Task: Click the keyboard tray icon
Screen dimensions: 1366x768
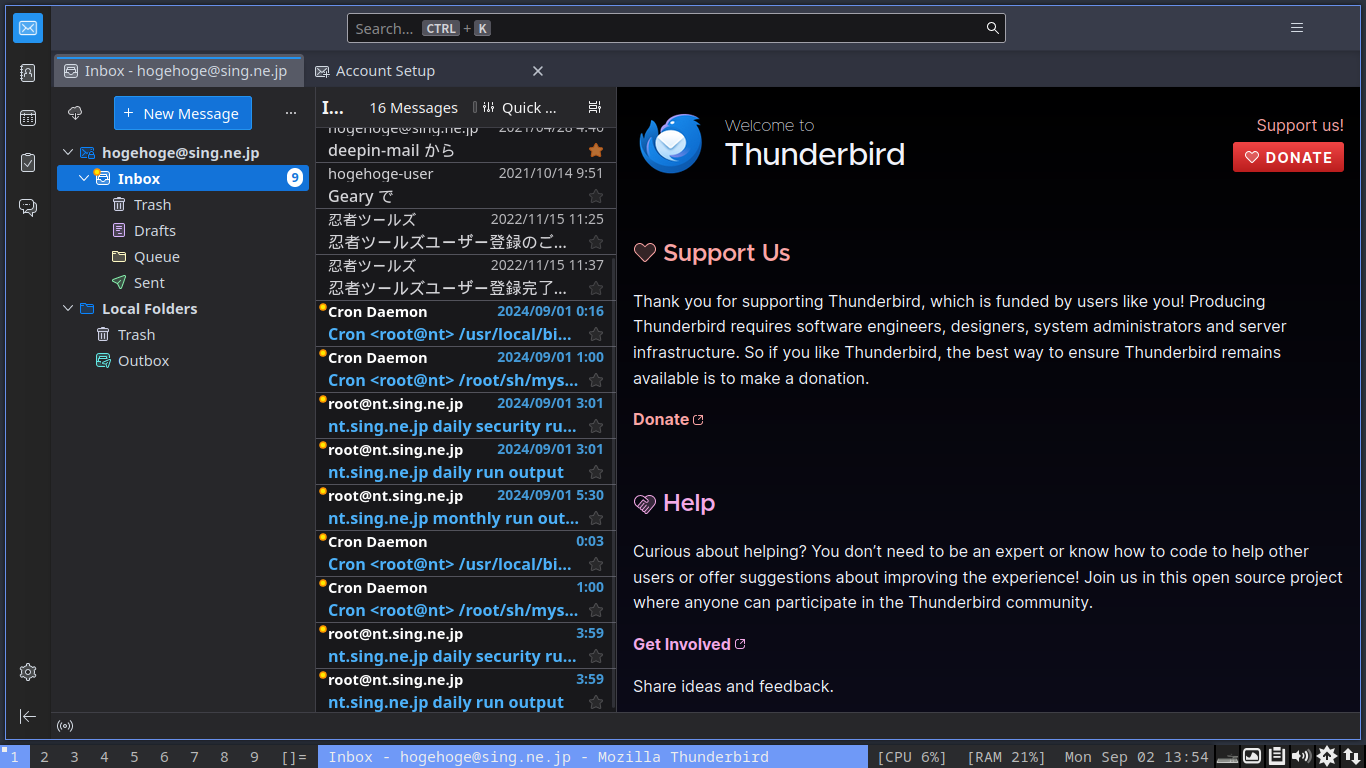Action: click(x=1227, y=757)
